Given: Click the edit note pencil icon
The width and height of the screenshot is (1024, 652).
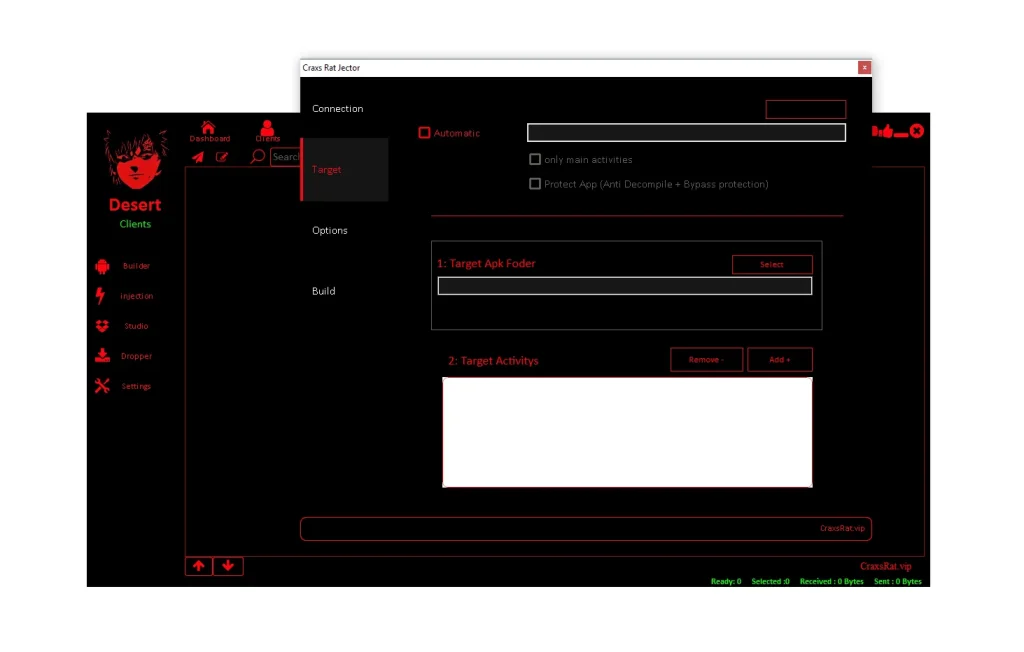Looking at the screenshot, I should [x=222, y=157].
